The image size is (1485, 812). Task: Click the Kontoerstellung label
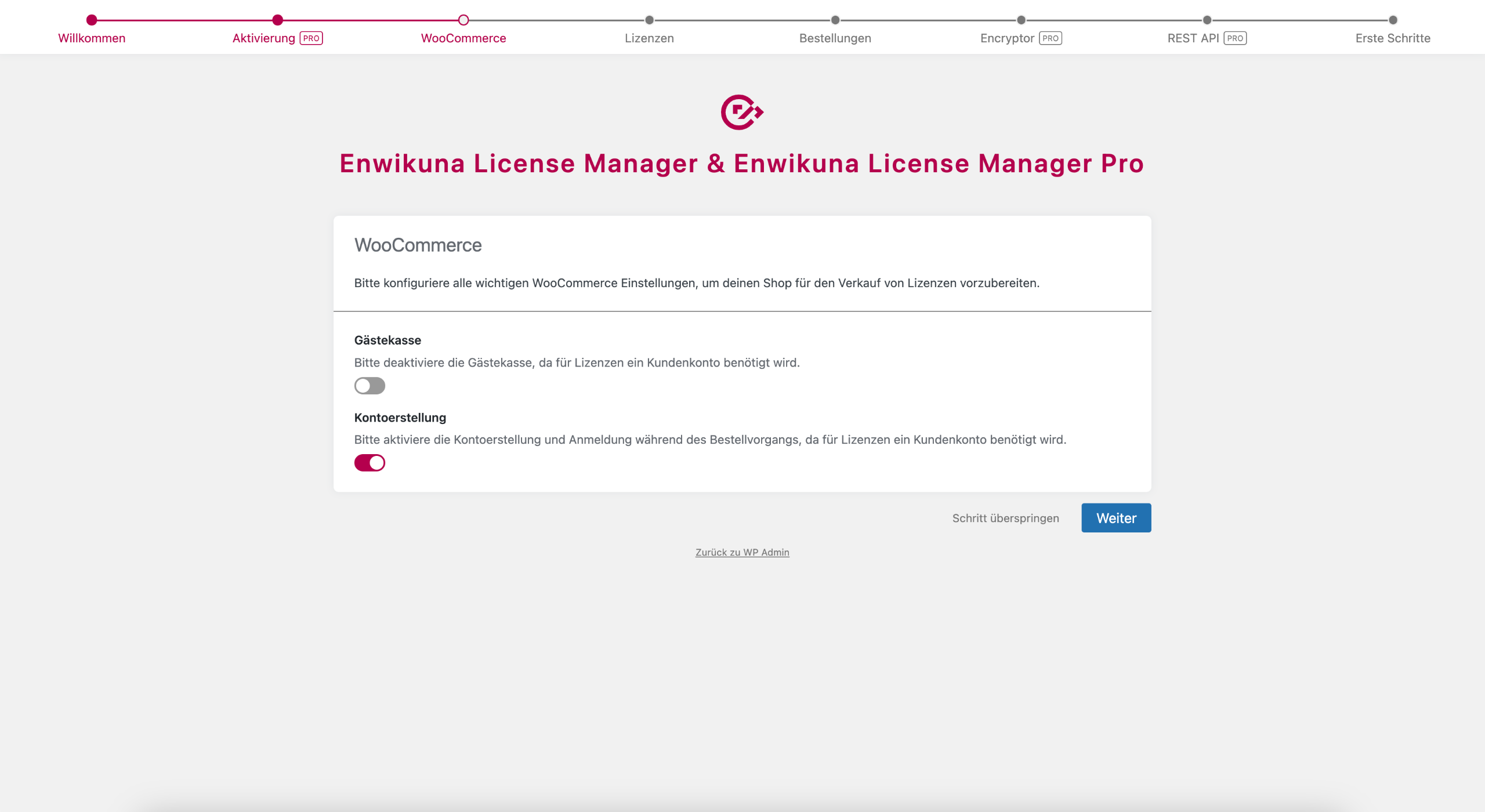[400, 418]
